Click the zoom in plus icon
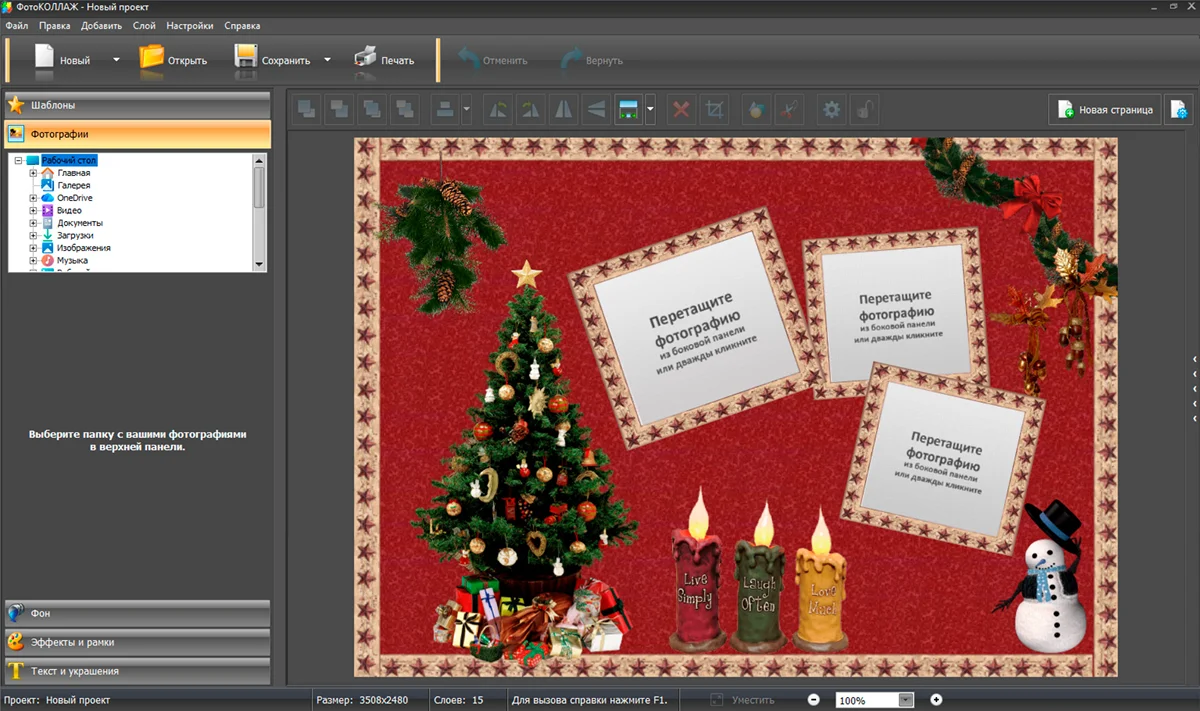The width and height of the screenshot is (1200, 711). click(936, 700)
